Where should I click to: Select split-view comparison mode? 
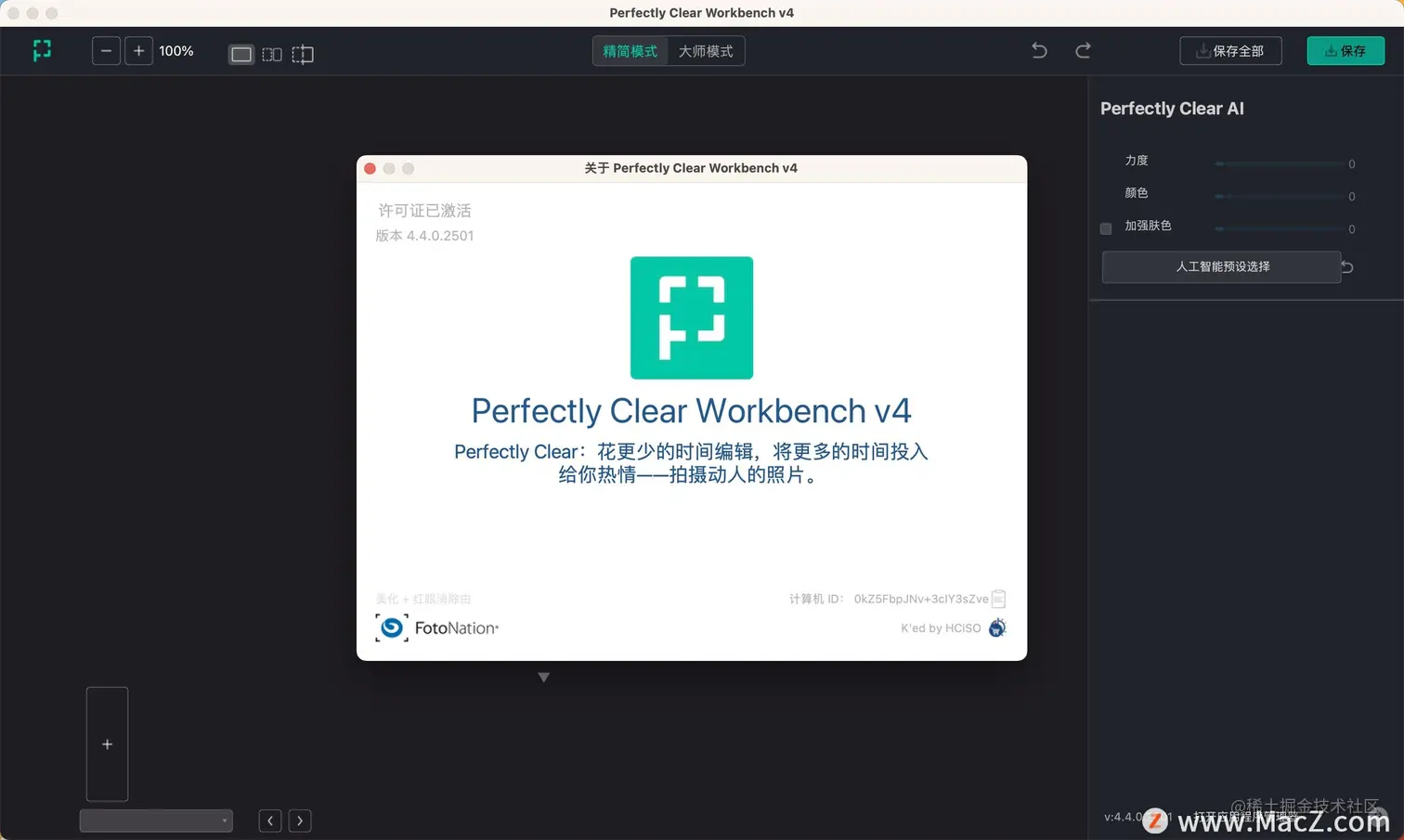pyautogui.click(x=303, y=55)
